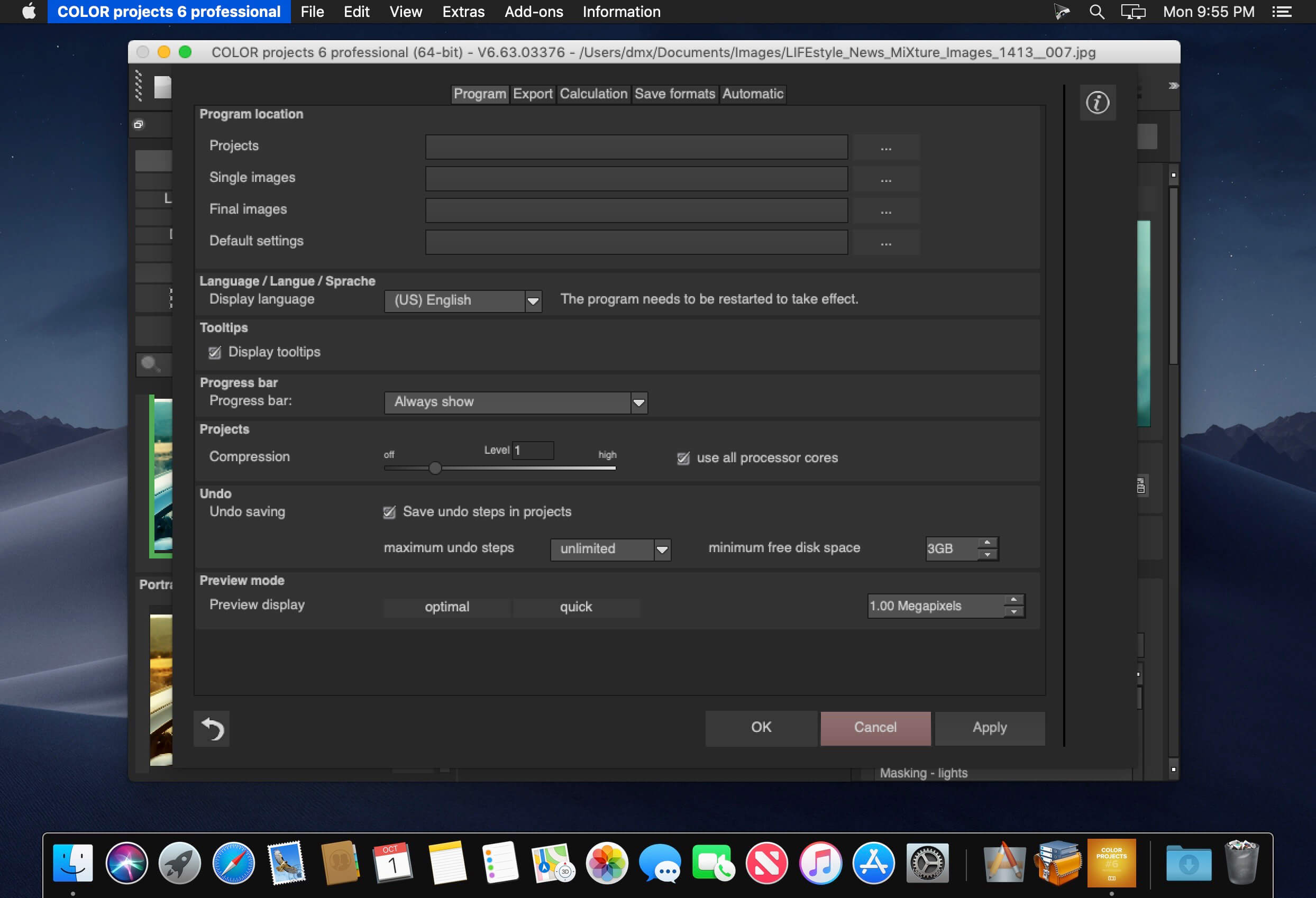The height and width of the screenshot is (898, 1316).
Task: Switch to the Save formats tab
Action: (675, 94)
